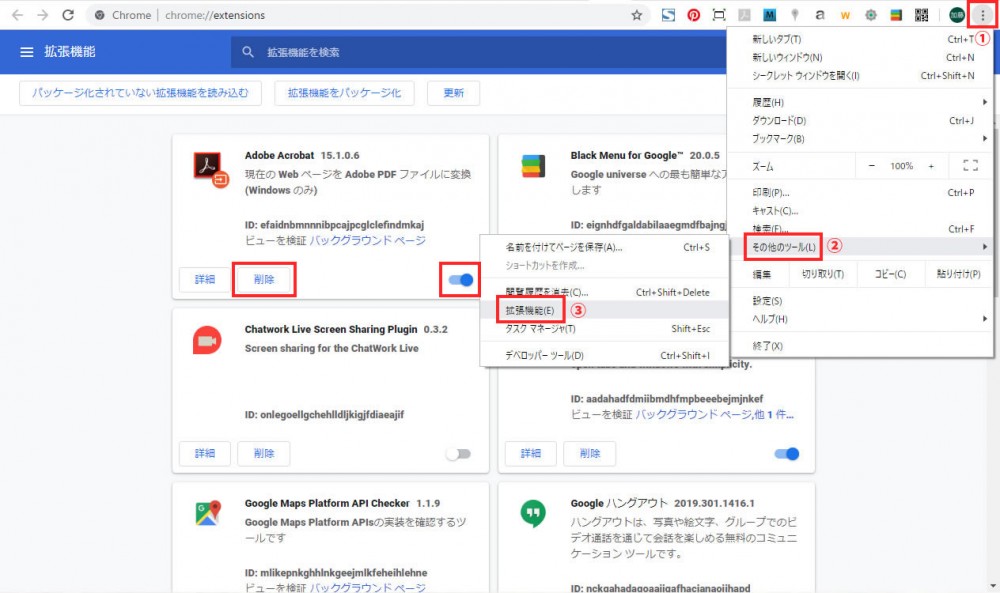
Task: Click the Google Maps Platform API Checker logo
Action: click(208, 513)
